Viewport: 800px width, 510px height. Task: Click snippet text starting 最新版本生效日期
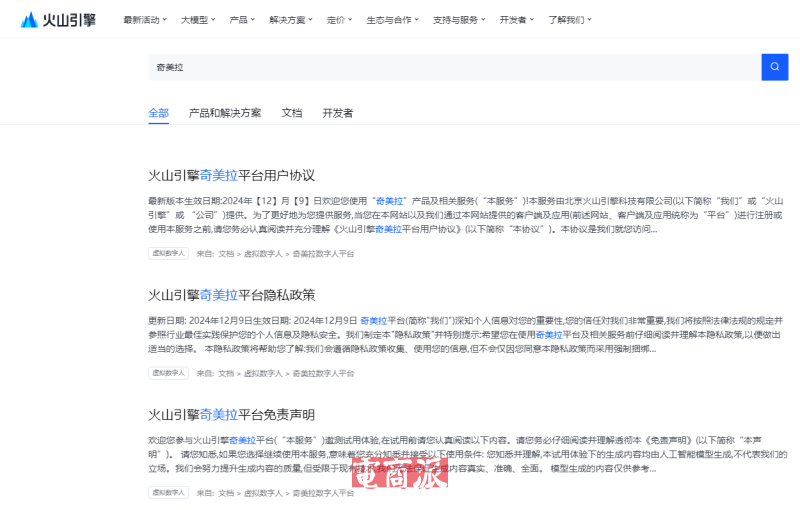465,215
